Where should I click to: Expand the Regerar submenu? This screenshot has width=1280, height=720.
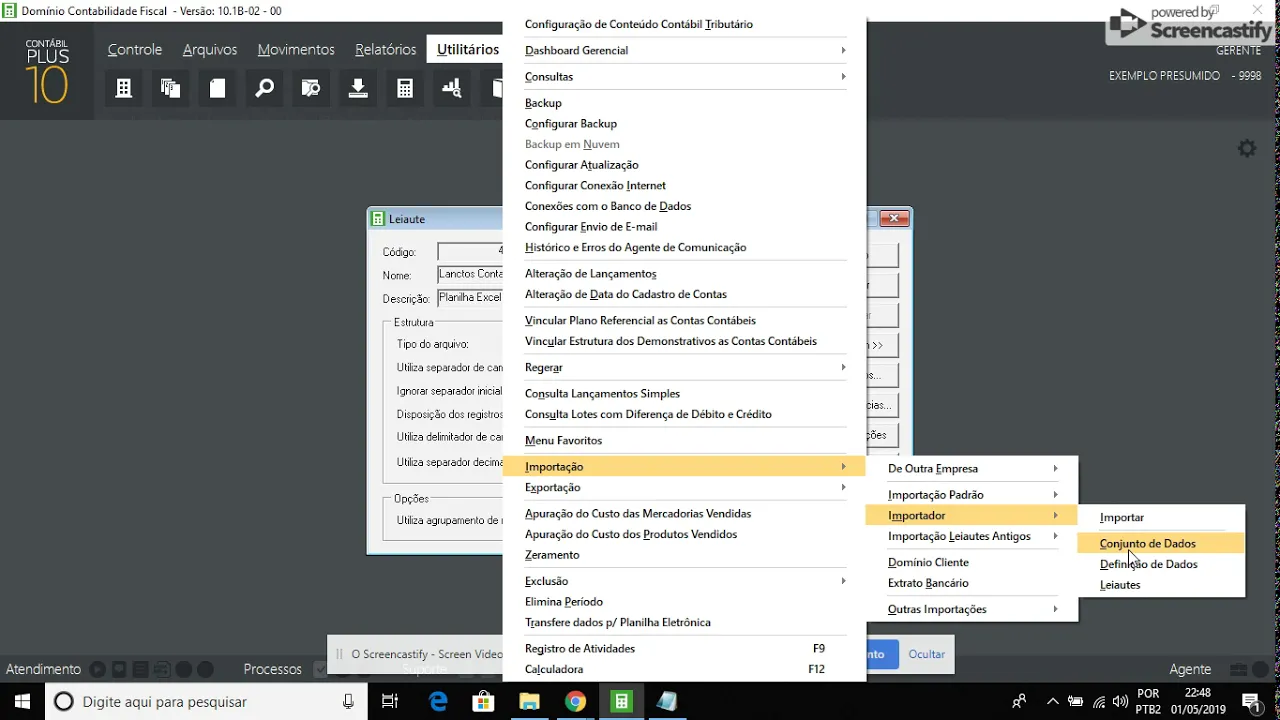click(x=685, y=367)
